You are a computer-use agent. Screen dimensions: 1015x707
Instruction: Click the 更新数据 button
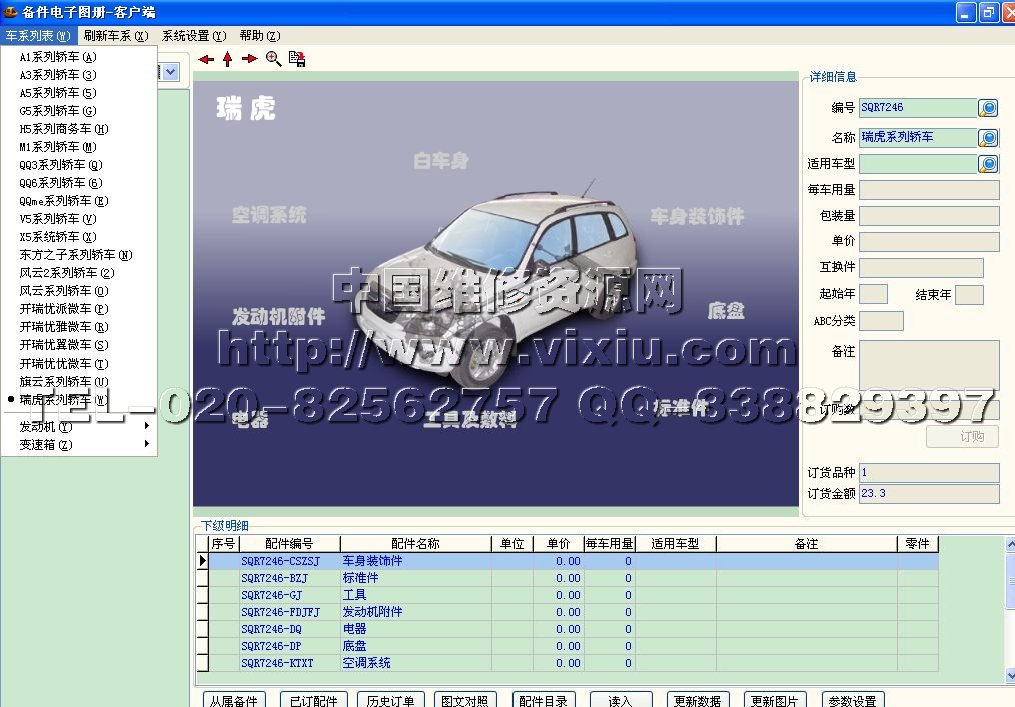698,700
